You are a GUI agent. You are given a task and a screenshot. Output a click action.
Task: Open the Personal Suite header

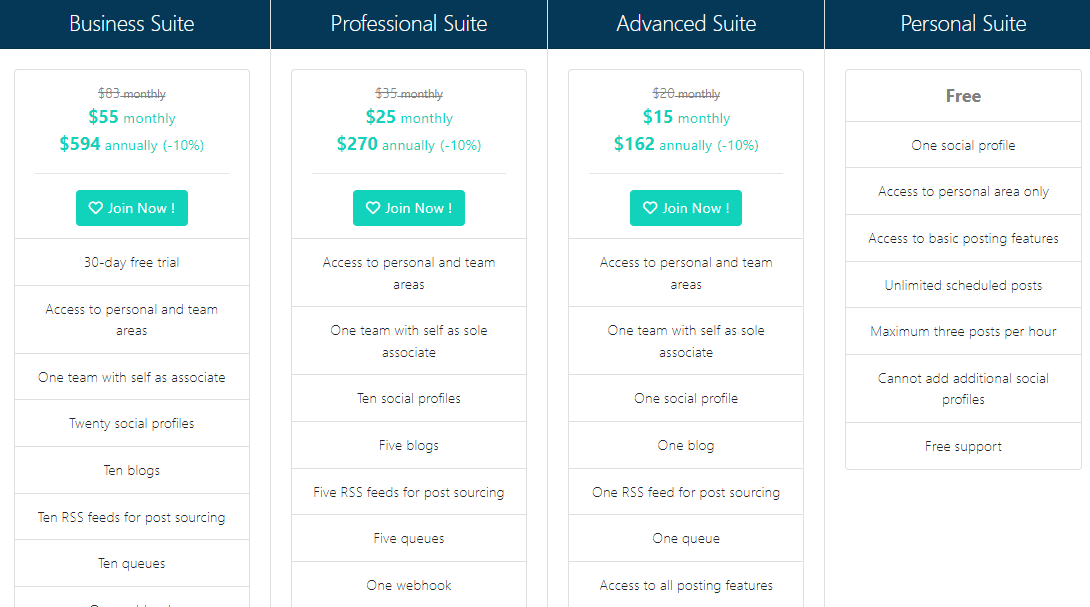(x=963, y=23)
